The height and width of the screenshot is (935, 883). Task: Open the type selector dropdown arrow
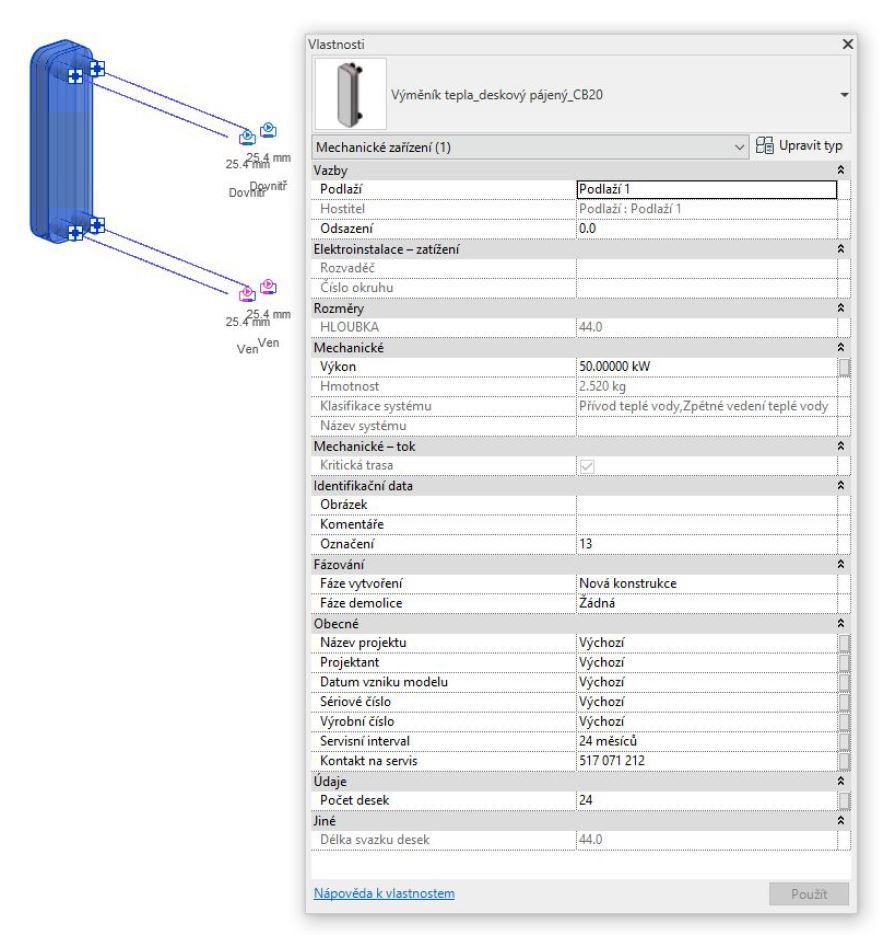pos(845,95)
